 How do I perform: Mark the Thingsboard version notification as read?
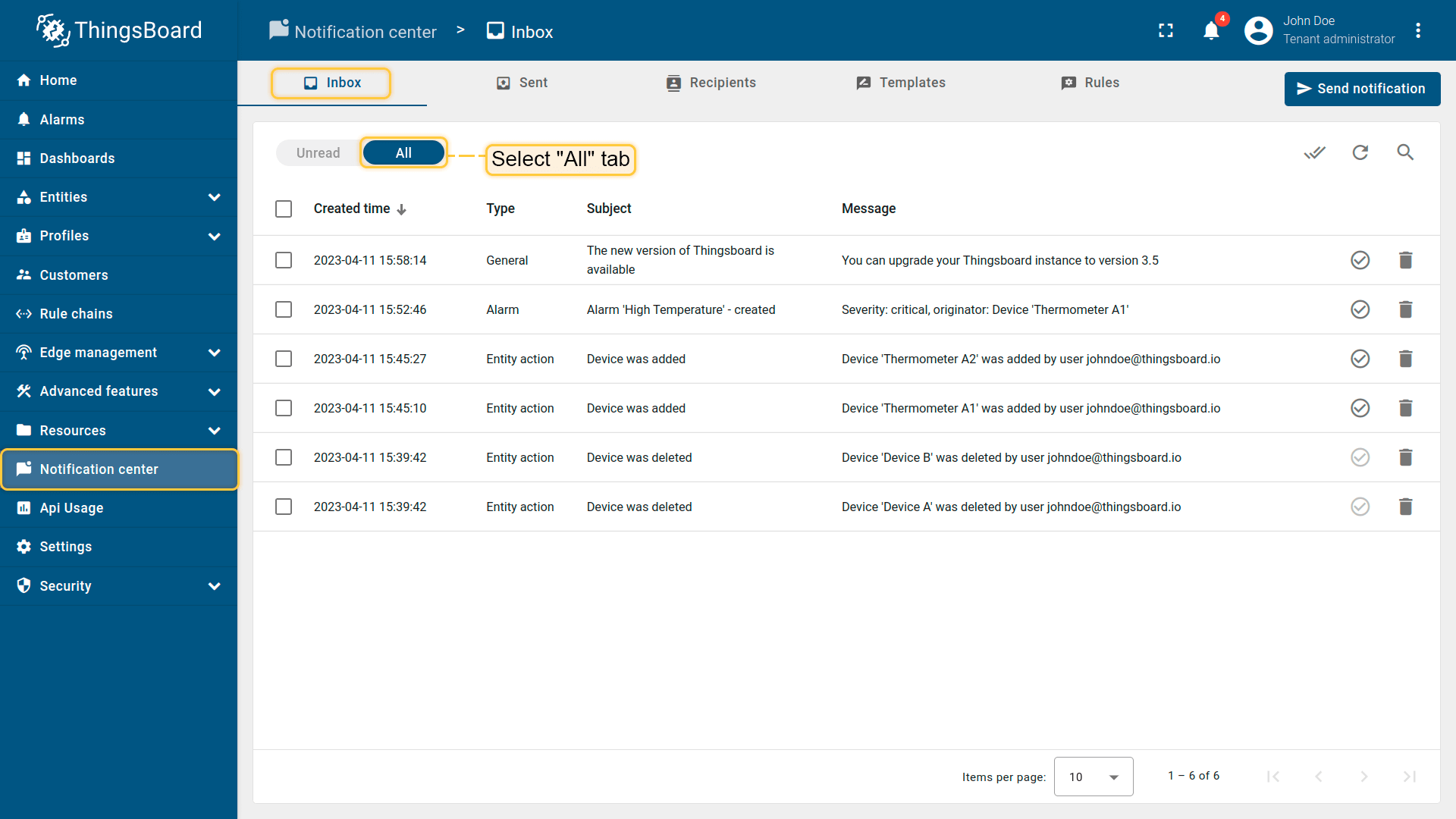tap(1360, 260)
